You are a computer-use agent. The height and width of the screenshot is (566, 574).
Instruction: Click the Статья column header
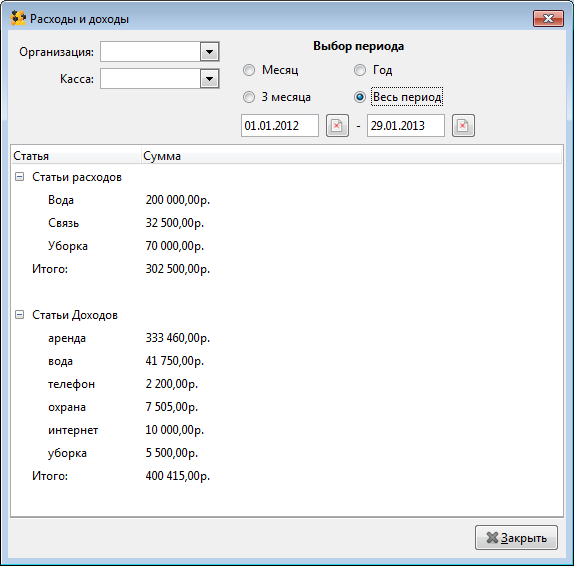(x=76, y=156)
